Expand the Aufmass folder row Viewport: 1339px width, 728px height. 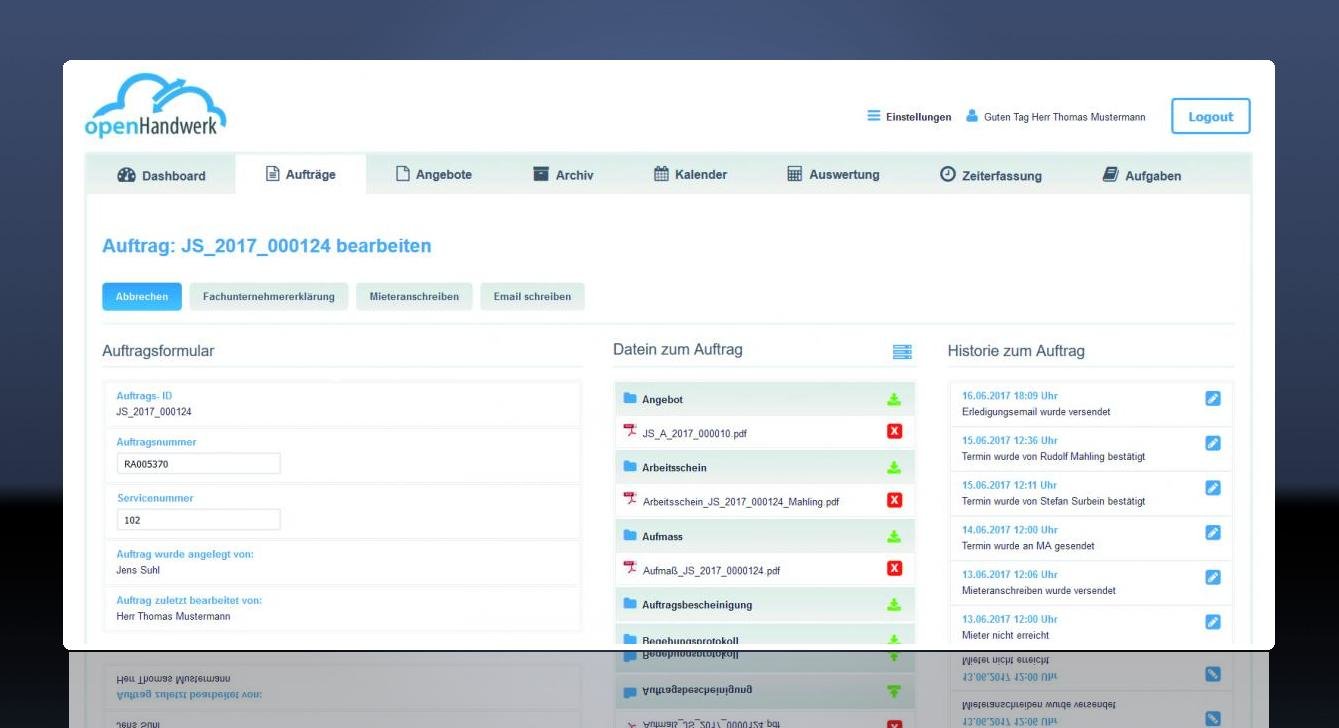[x=765, y=536]
